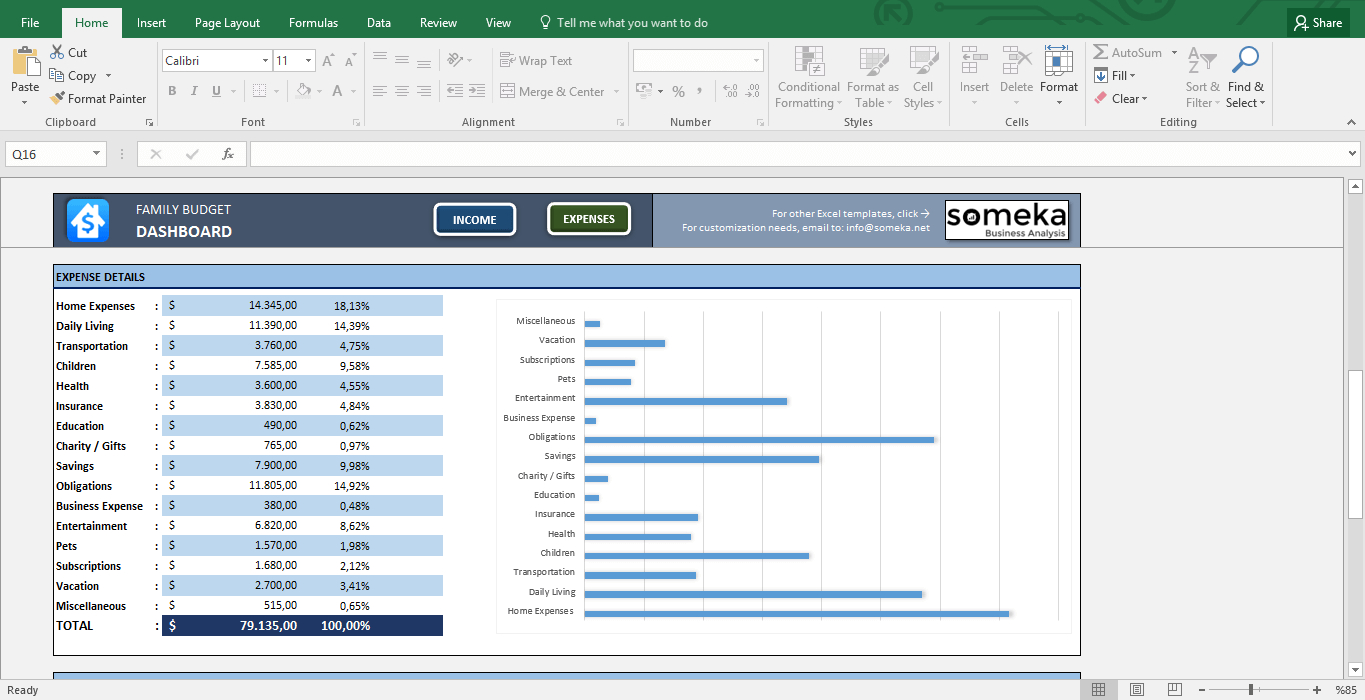Toggle bold formatting
Image resolution: width=1365 pixels, height=700 pixels.
coord(172,91)
